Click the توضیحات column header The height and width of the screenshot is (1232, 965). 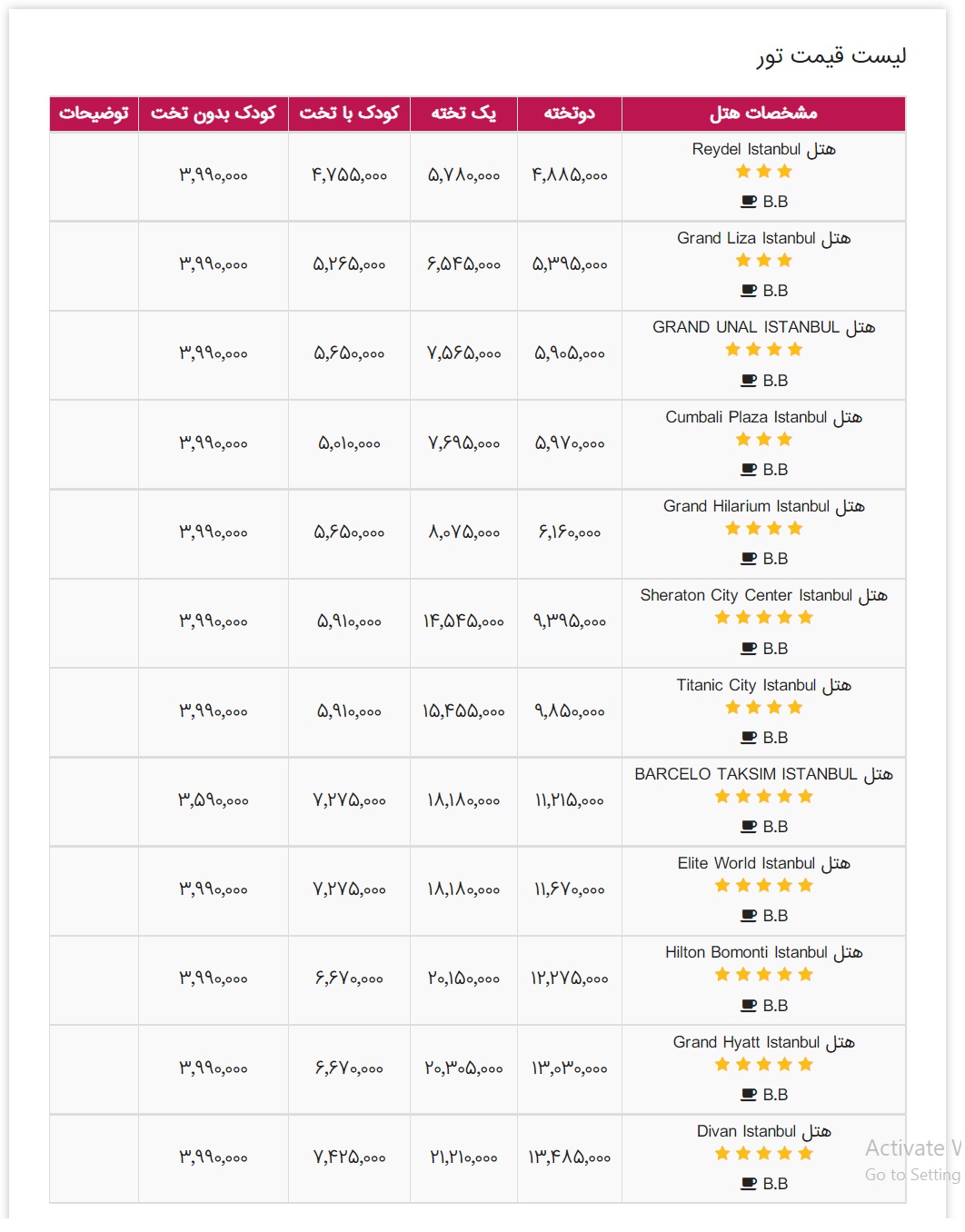pos(94,114)
